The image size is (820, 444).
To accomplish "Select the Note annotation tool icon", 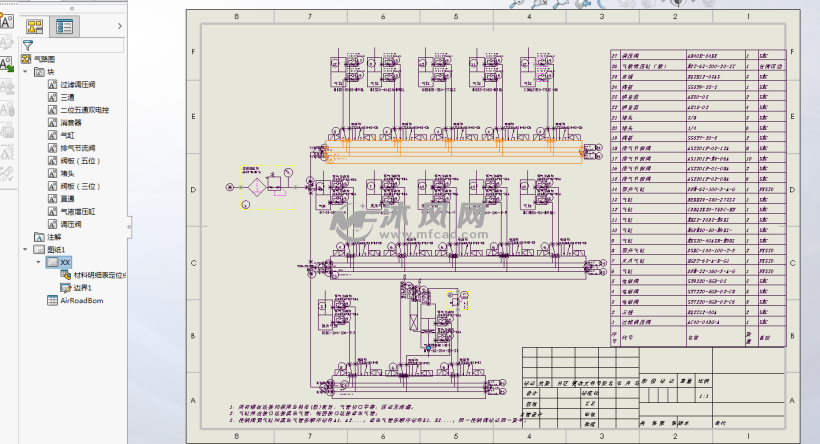I will tap(7, 21).
